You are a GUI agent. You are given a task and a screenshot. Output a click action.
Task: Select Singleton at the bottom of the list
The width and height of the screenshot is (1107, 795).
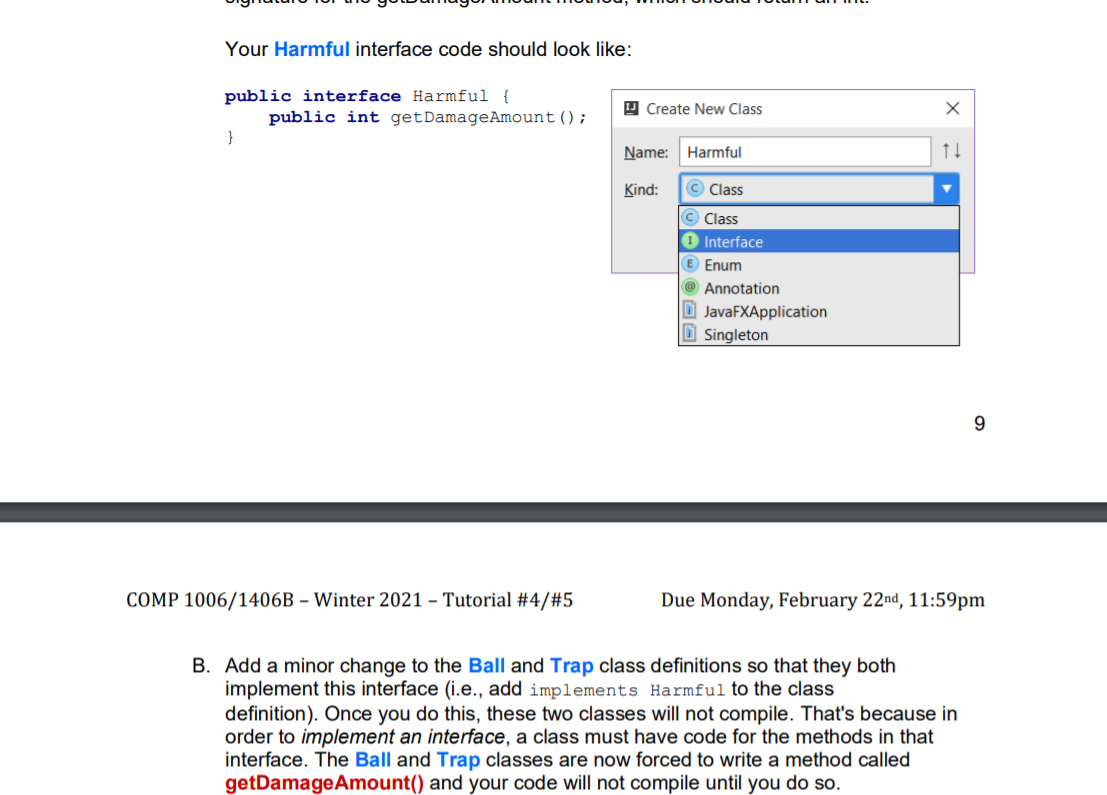coord(736,334)
